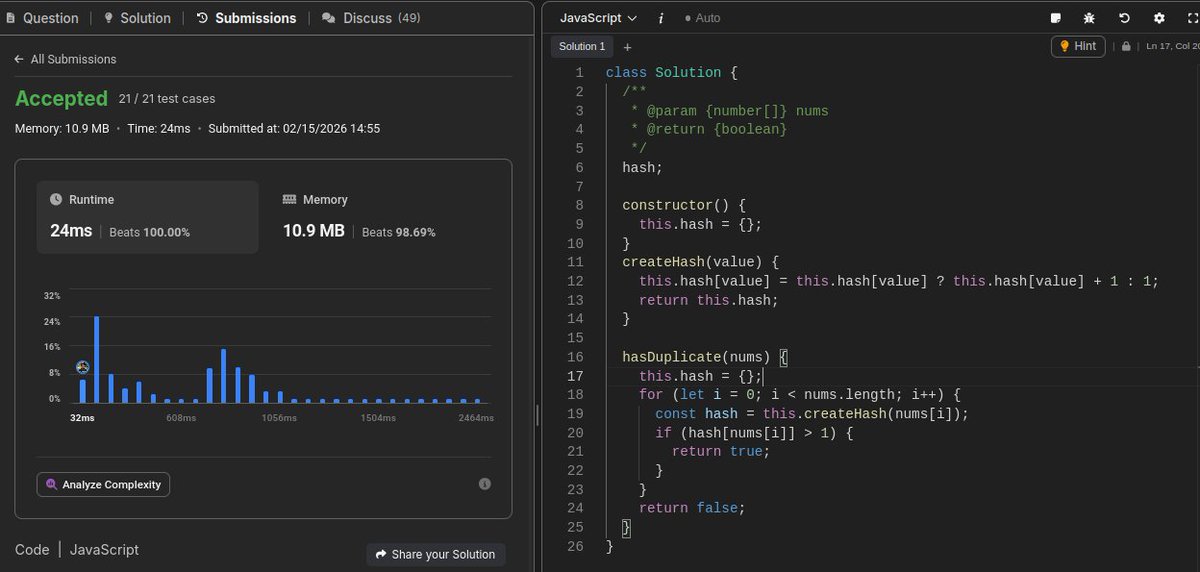Click the 21 / 21 test cases text
The image size is (1200, 572).
point(167,99)
